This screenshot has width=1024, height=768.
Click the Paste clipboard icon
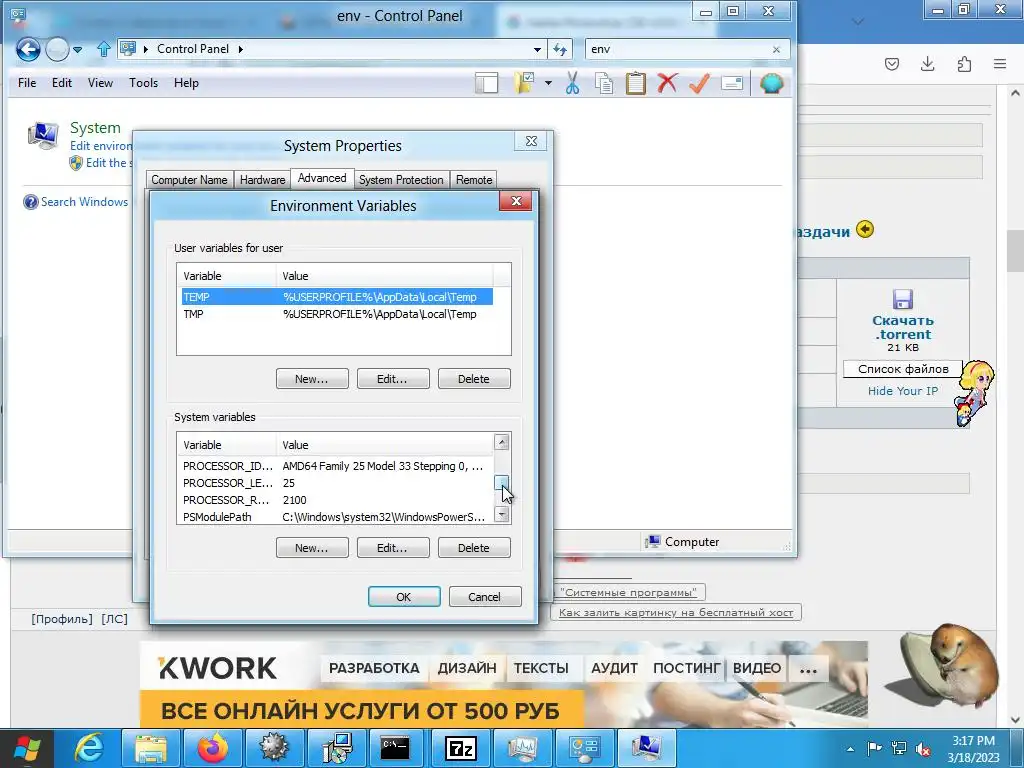pos(635,83)
